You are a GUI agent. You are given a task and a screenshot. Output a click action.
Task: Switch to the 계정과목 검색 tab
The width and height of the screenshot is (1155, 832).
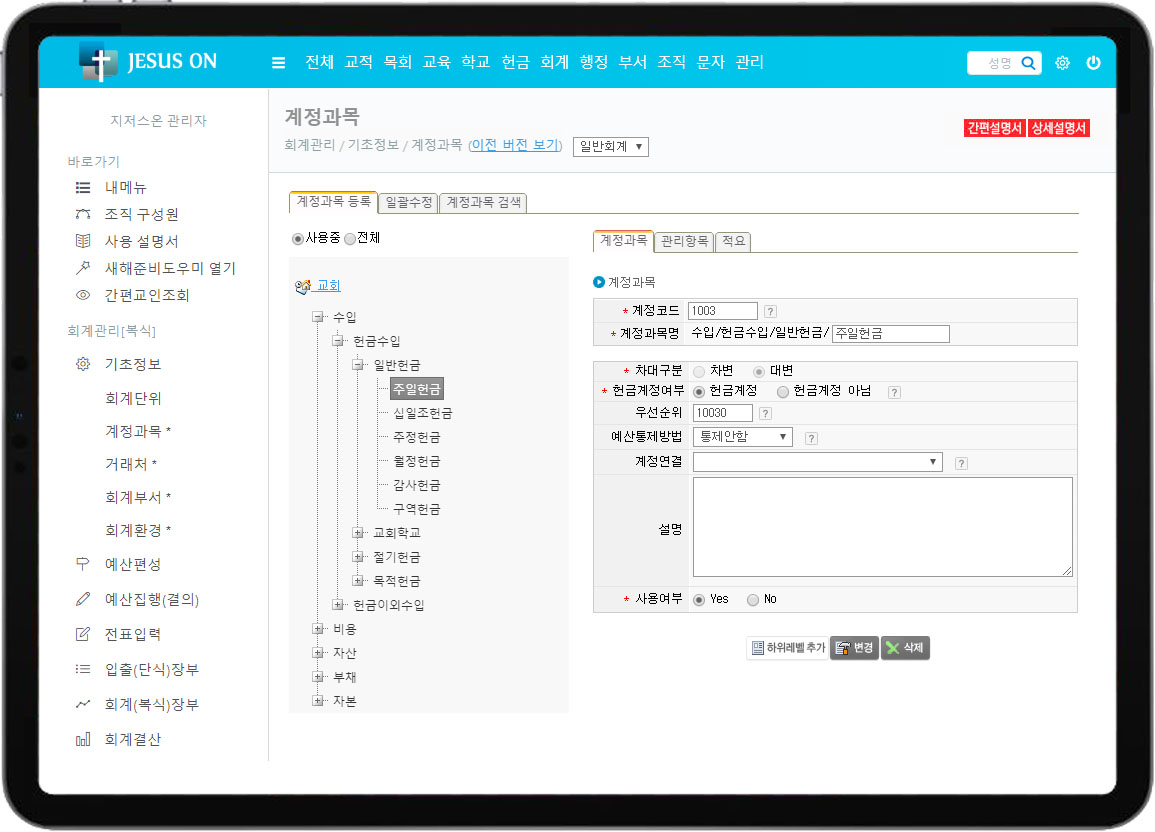483,202
